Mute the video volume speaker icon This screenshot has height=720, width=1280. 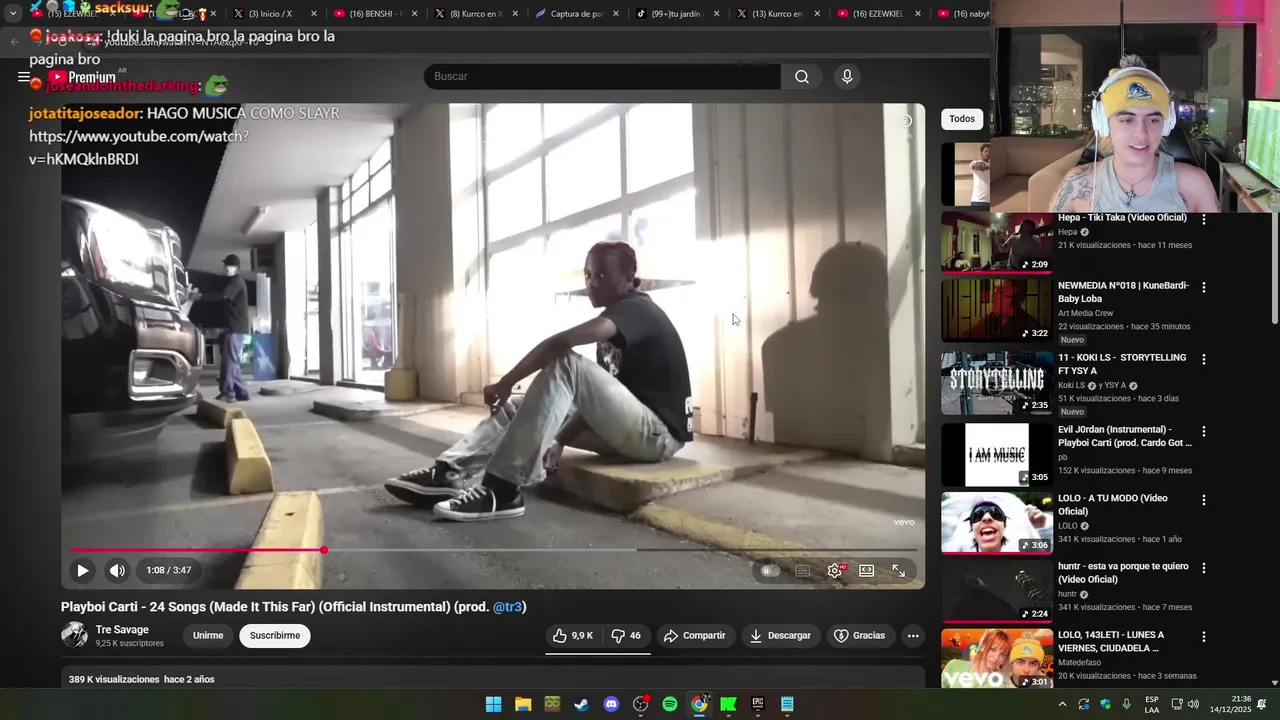point(117,570)
